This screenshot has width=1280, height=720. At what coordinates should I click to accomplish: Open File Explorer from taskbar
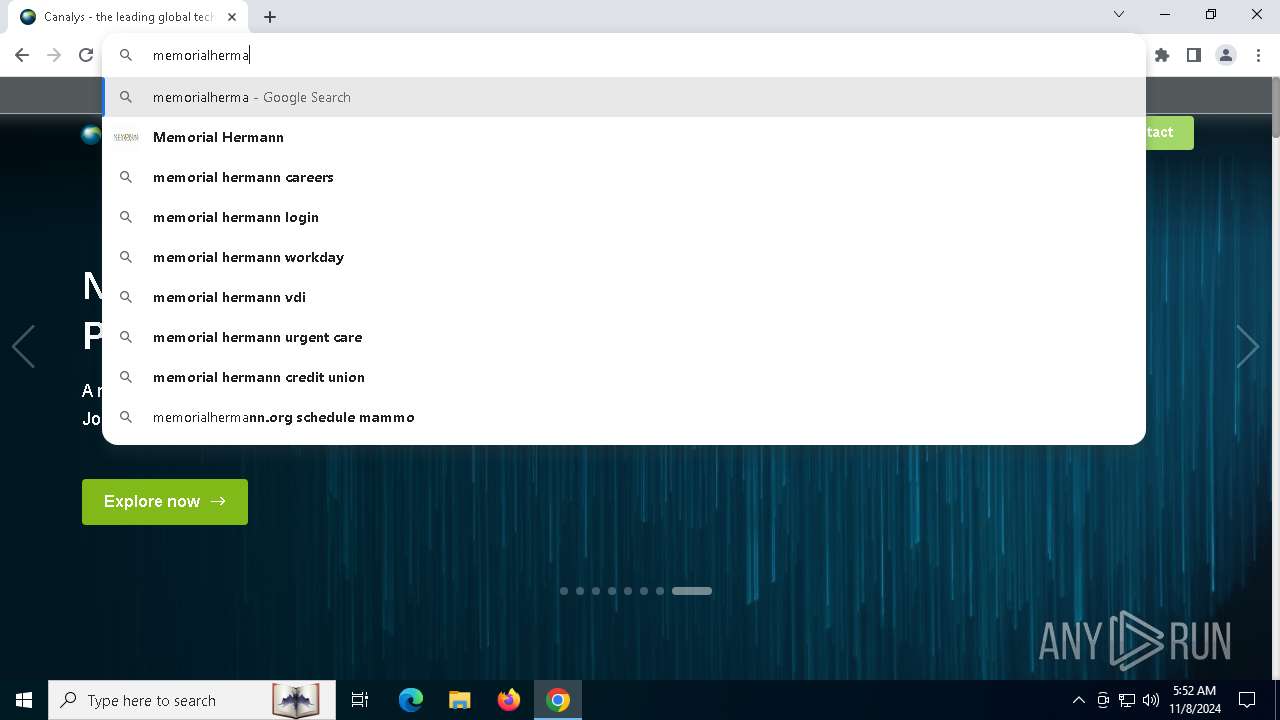(x=459, y=700)
